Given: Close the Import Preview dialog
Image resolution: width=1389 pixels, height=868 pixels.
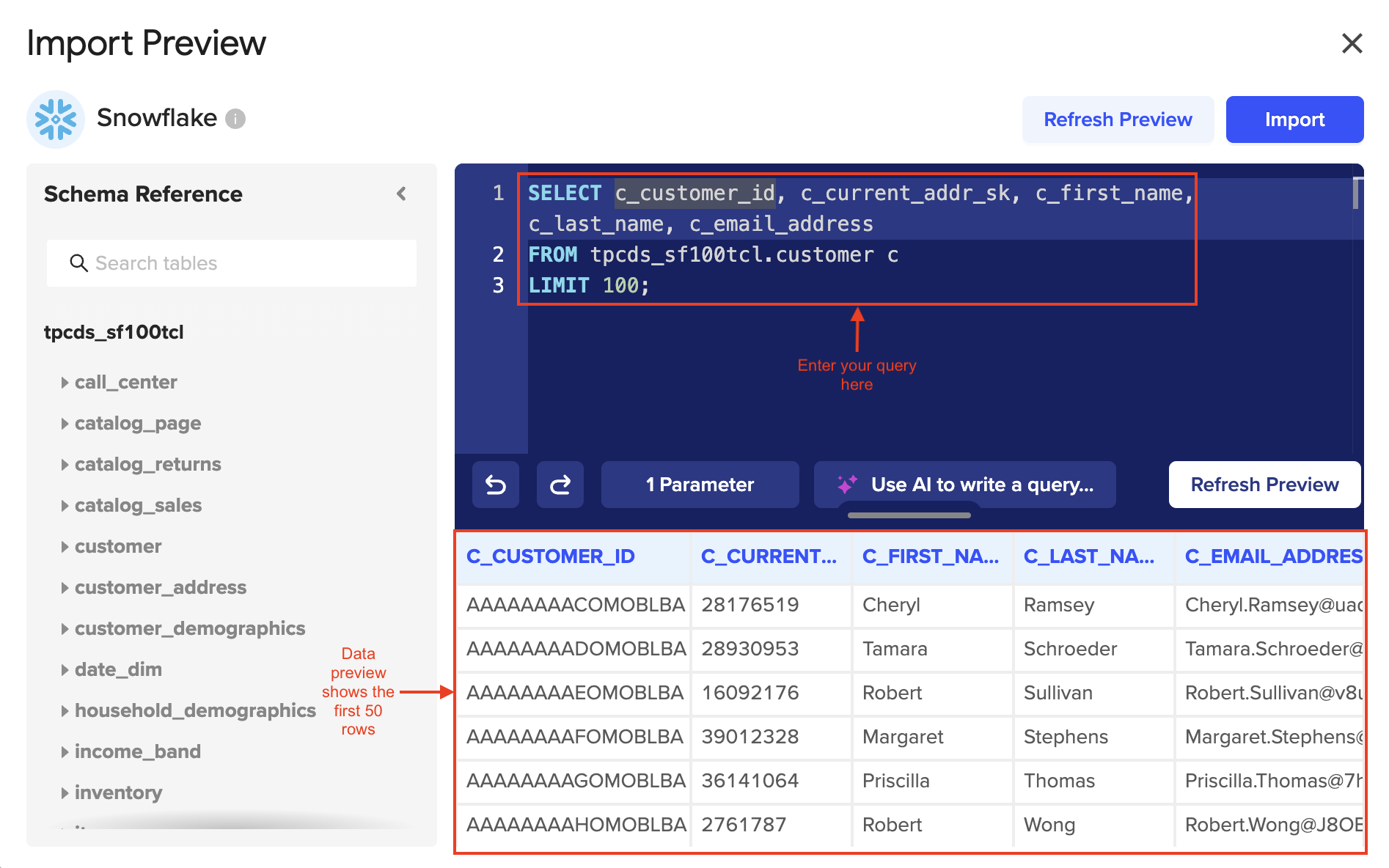Looking at the screenshot, I should [1352, 43].
